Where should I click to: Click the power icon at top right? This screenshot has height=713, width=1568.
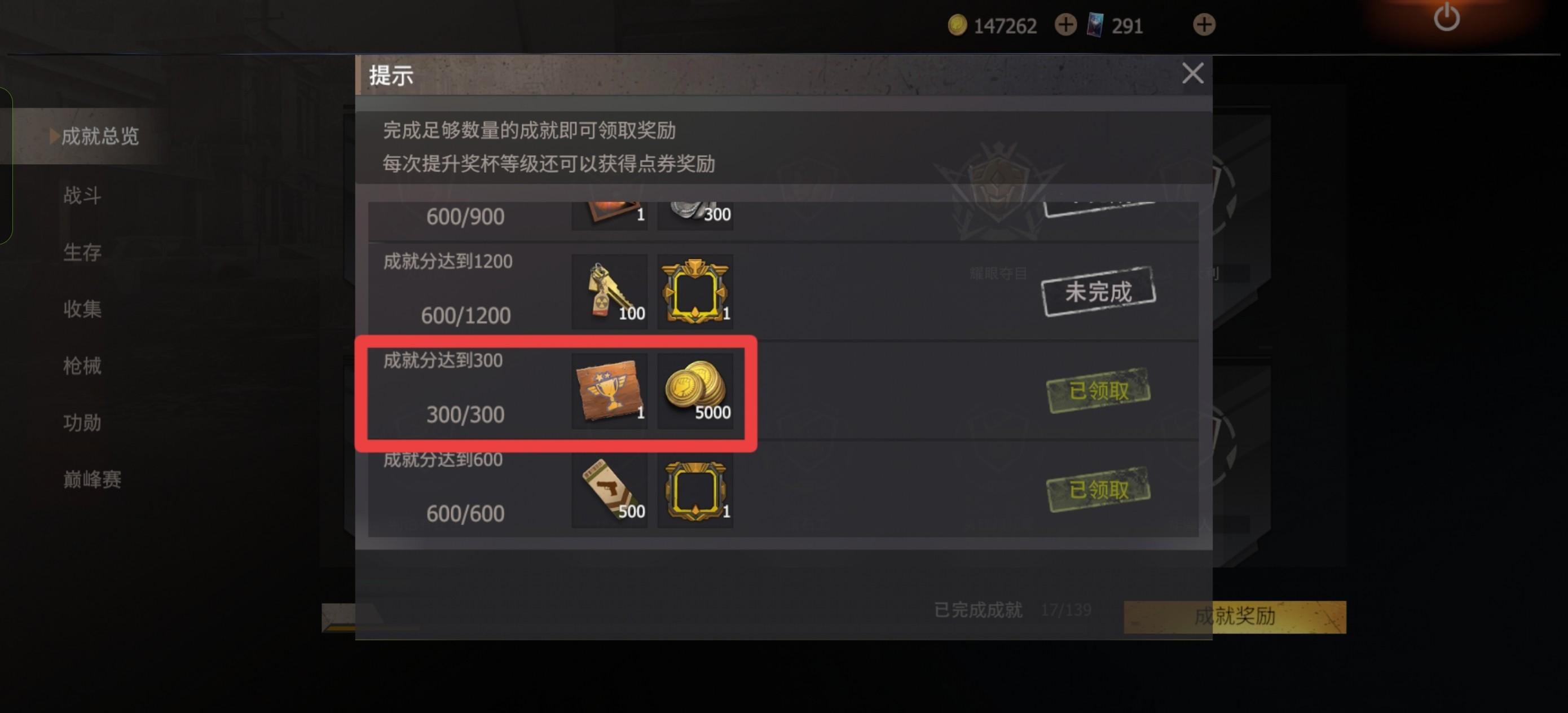(1446, 17)
